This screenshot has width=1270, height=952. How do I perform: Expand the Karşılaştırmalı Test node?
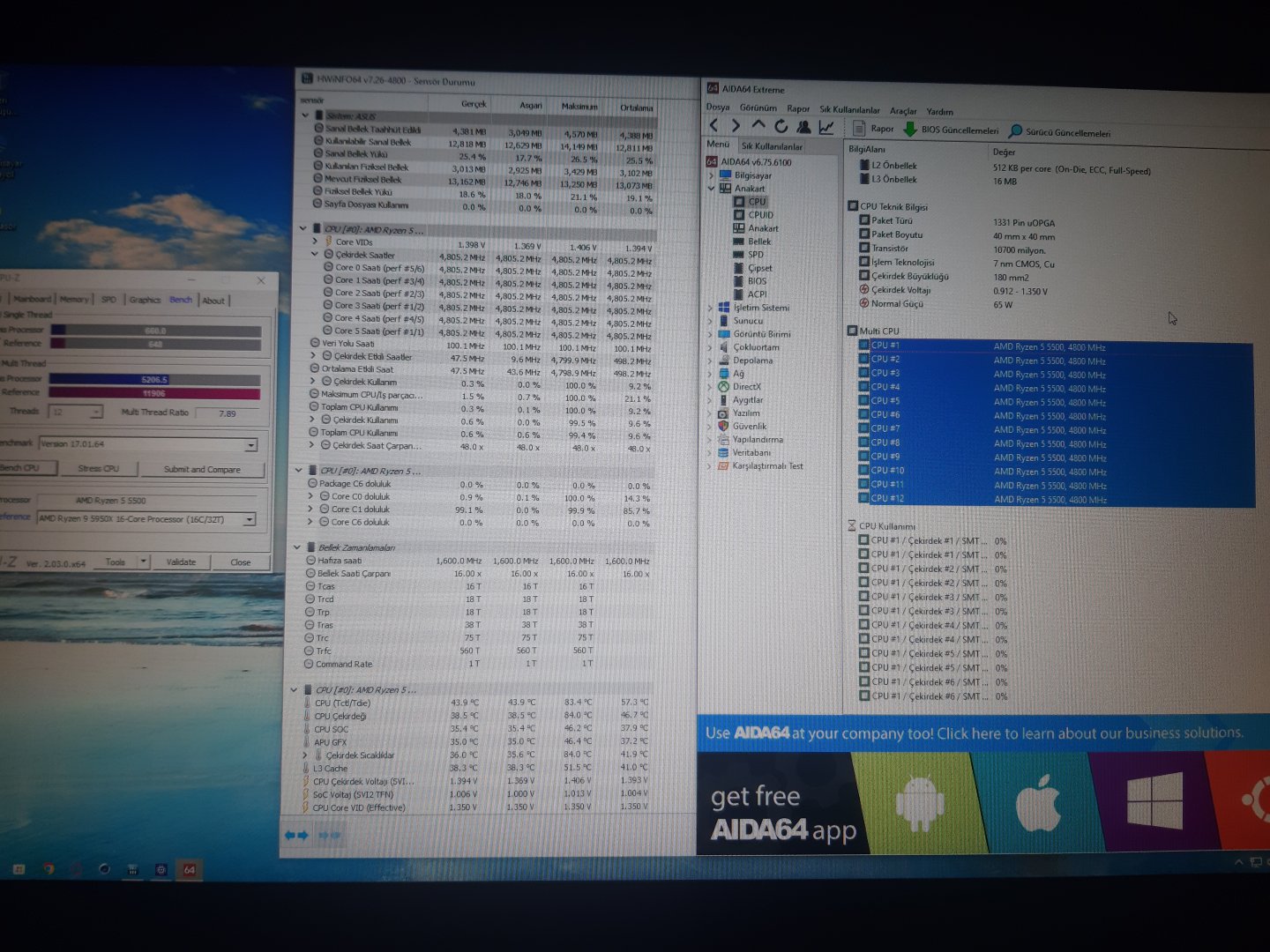tap(709, 465)
